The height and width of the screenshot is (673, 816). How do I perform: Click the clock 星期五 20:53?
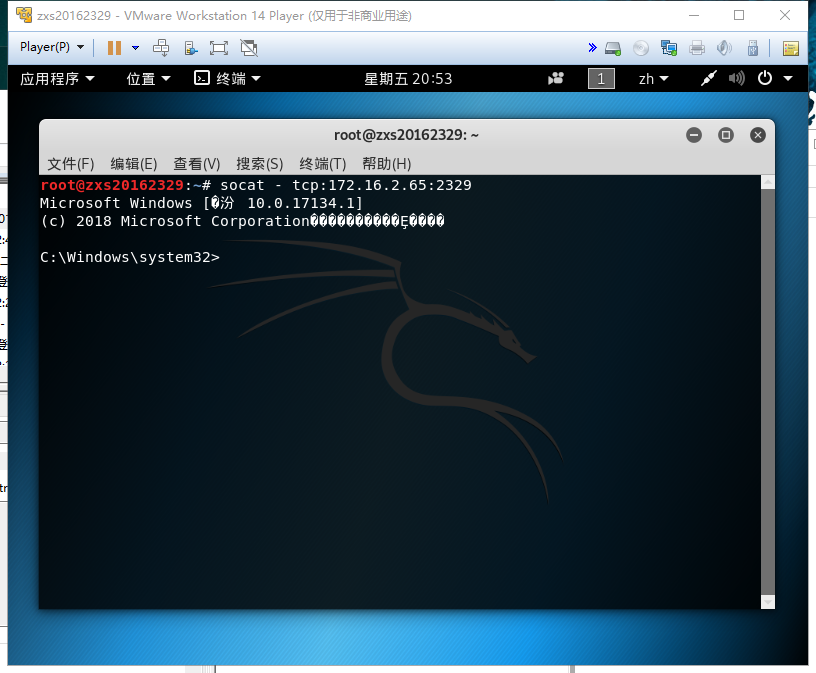(x=408, y=79)
